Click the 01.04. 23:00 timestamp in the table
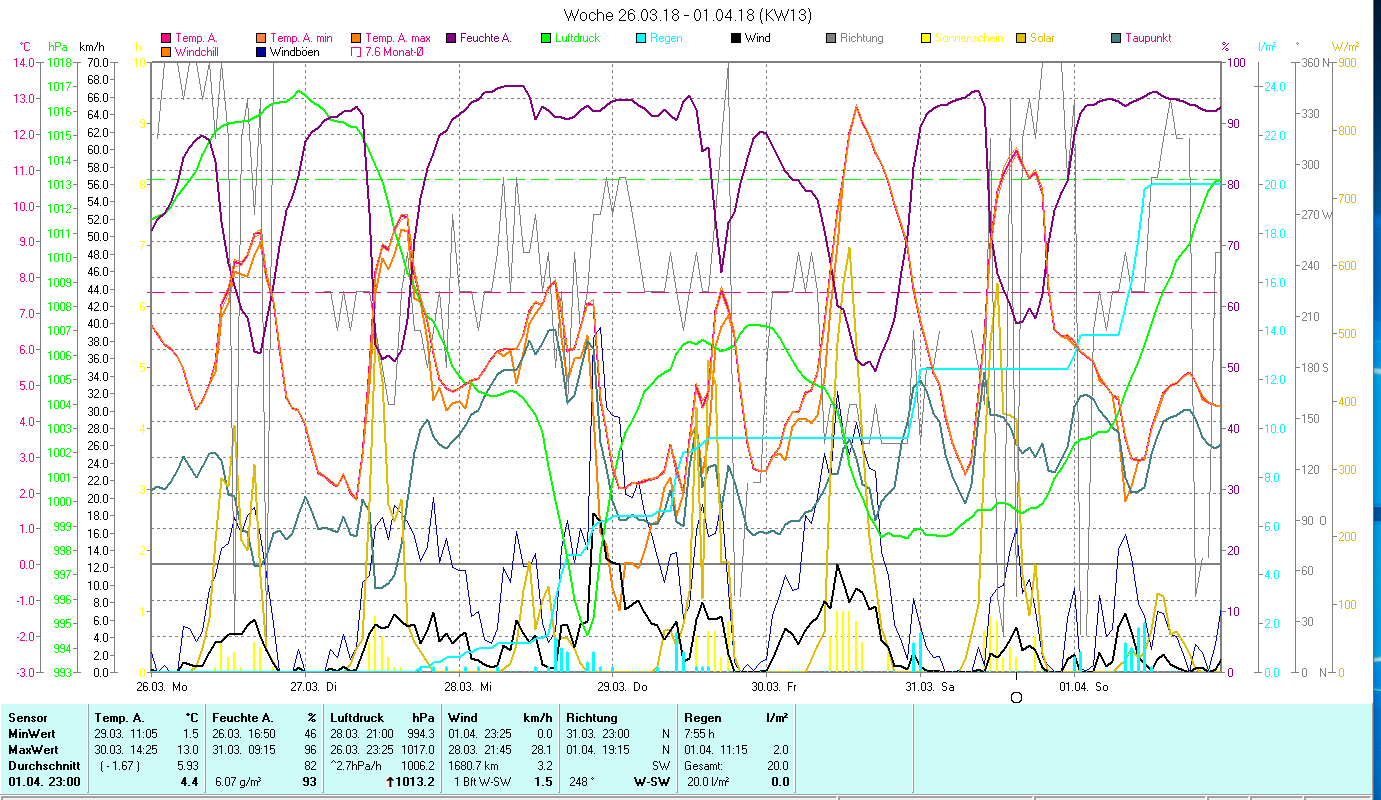Image resolution: width=1381 pixels, height=800 pixels. click(44, 781)
